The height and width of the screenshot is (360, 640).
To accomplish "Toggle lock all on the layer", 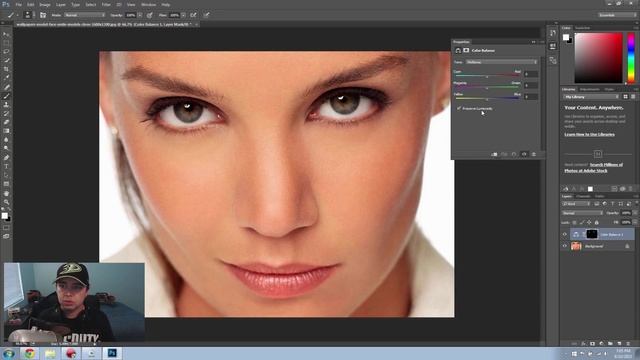I will pyautogui.click(x=597, y=222).
